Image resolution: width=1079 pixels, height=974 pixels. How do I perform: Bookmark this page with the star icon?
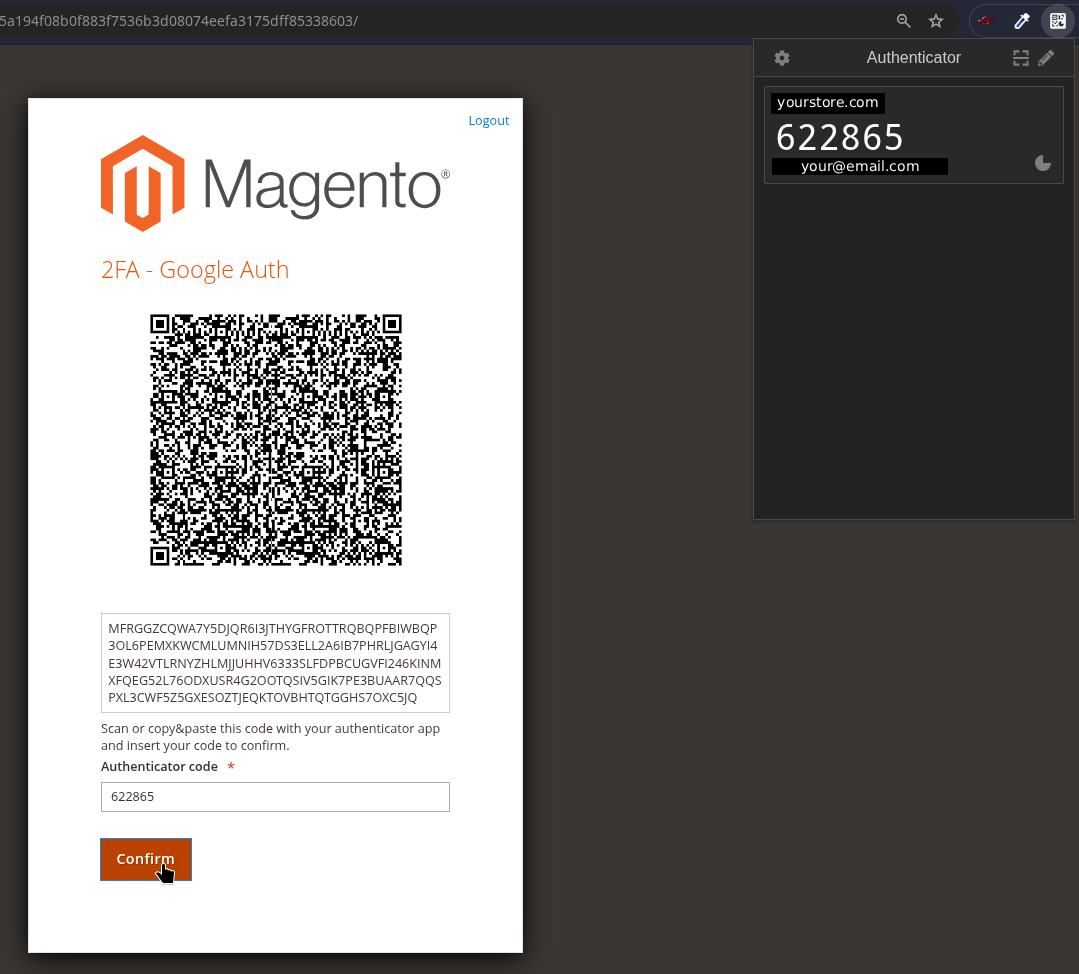pyautogui.click(x=936, y=21)
